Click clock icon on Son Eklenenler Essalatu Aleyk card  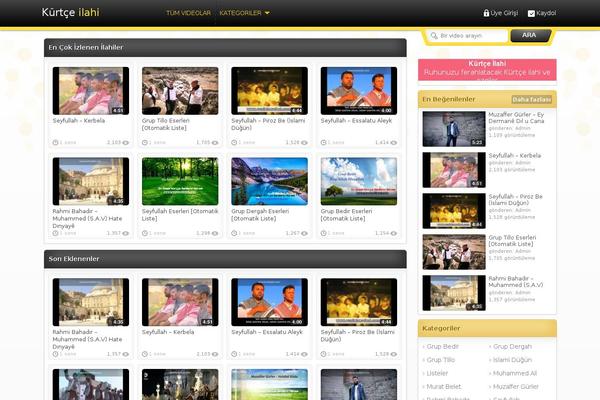(234, 354)
